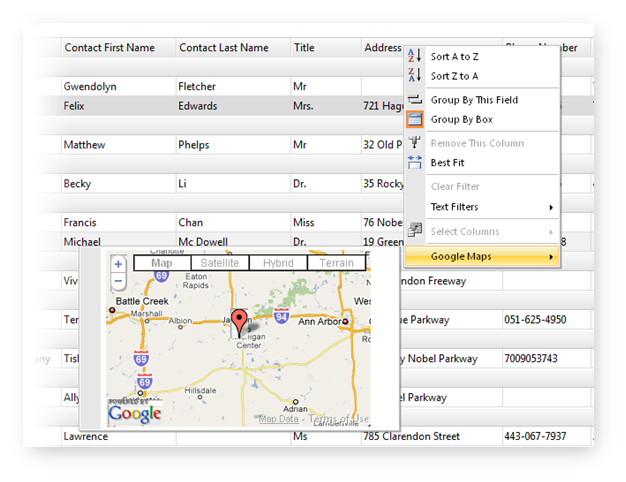
Task: Select the Matthew first name cell
Action: pyautogui.click(x=119, y=145)
